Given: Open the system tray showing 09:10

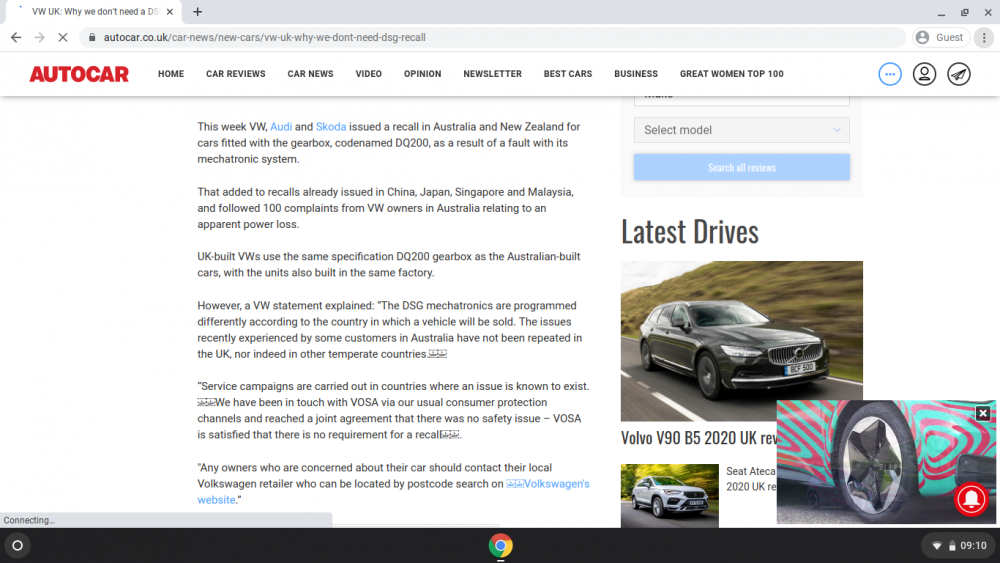Looking at the screenshot, I should (959, 546).
